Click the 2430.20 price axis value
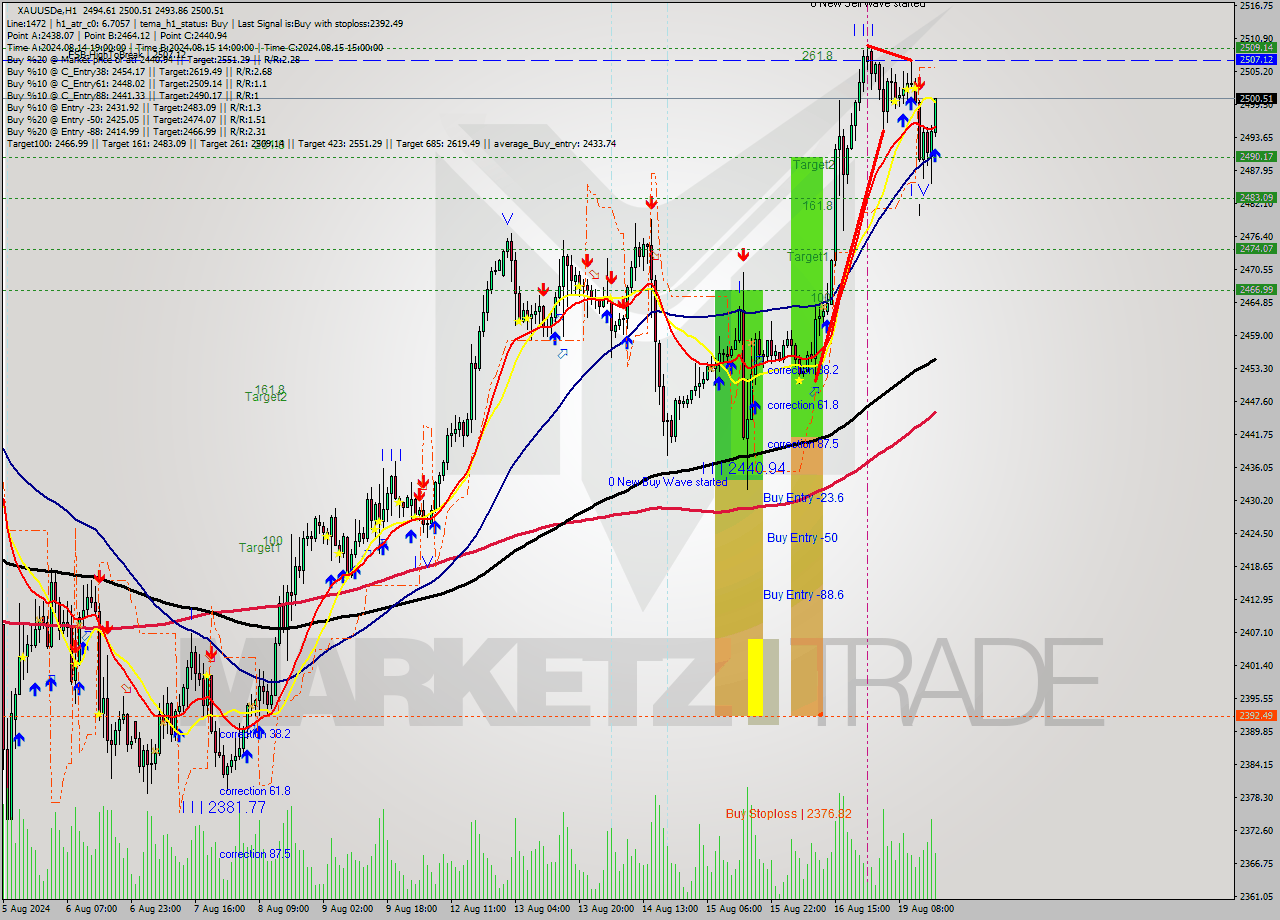The height and width of the screenshot is (920, 1280). [1255, 500]
